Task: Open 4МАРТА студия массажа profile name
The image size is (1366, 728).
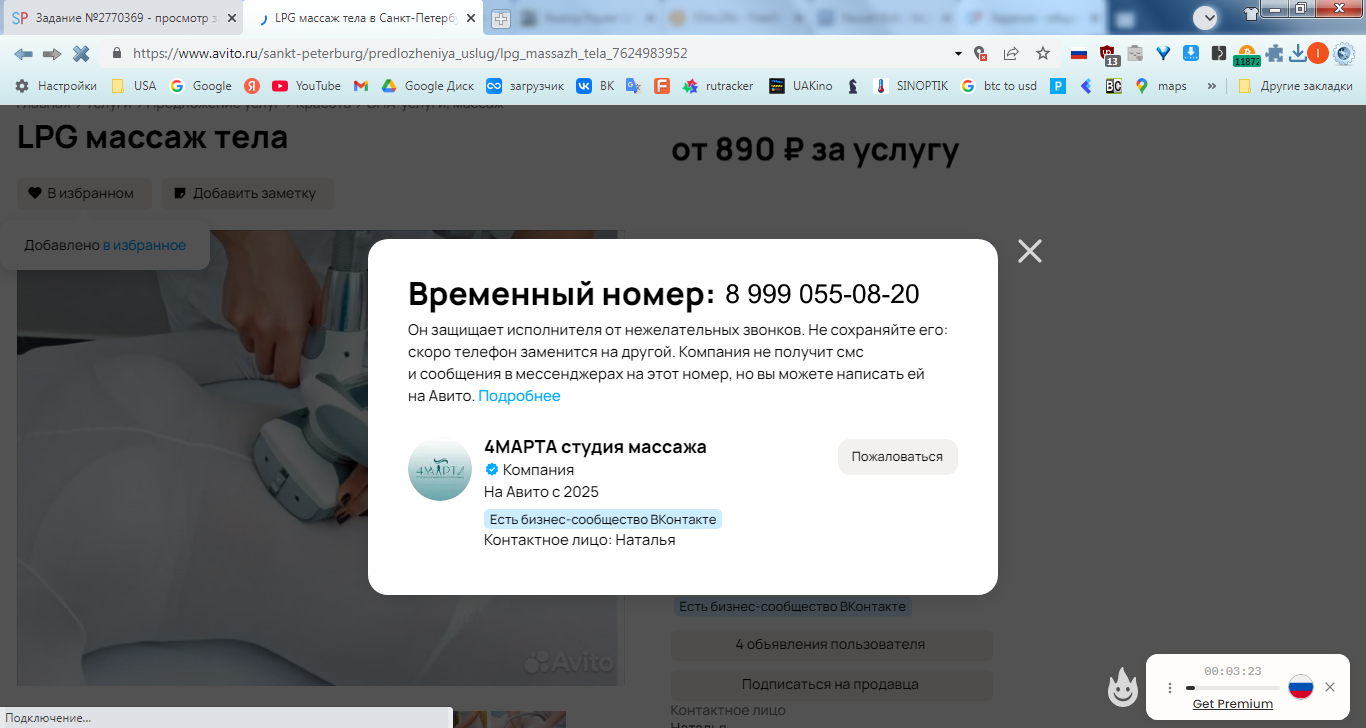Action: (x=595, y=447)
